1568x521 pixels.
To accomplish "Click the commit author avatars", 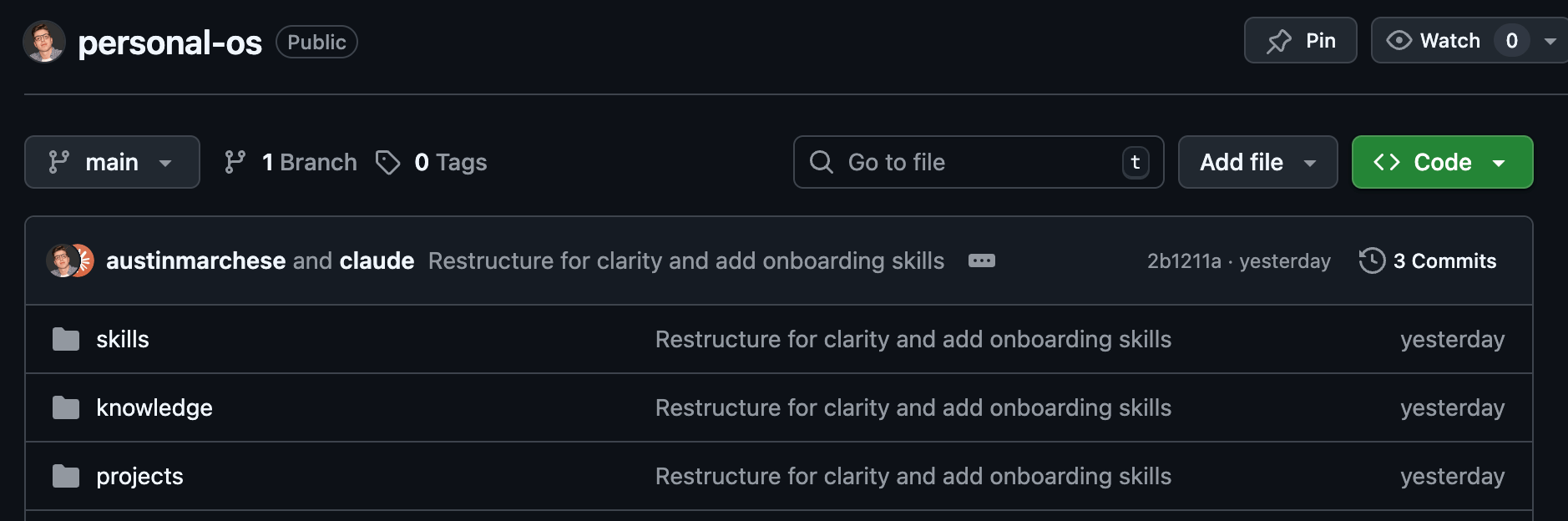I will pos(70,260).
